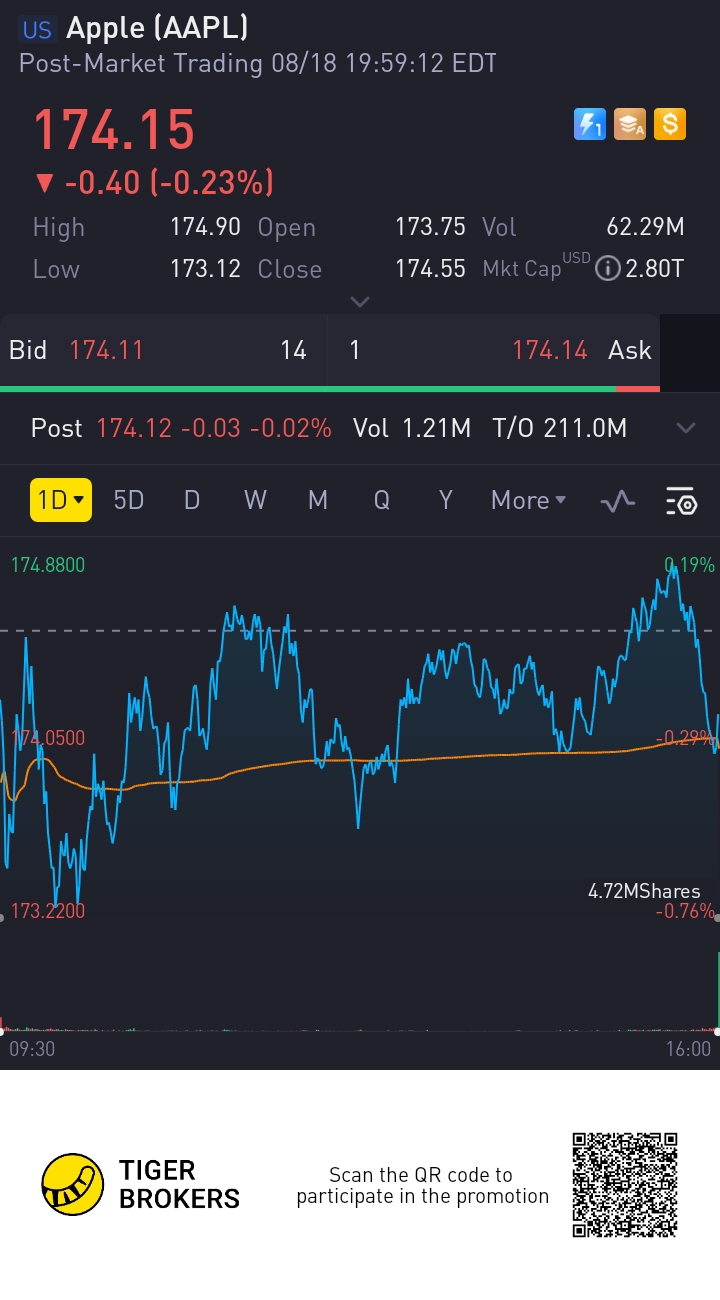
Task: Tap the promotion QR code
Action: [x=625, y=1185]
